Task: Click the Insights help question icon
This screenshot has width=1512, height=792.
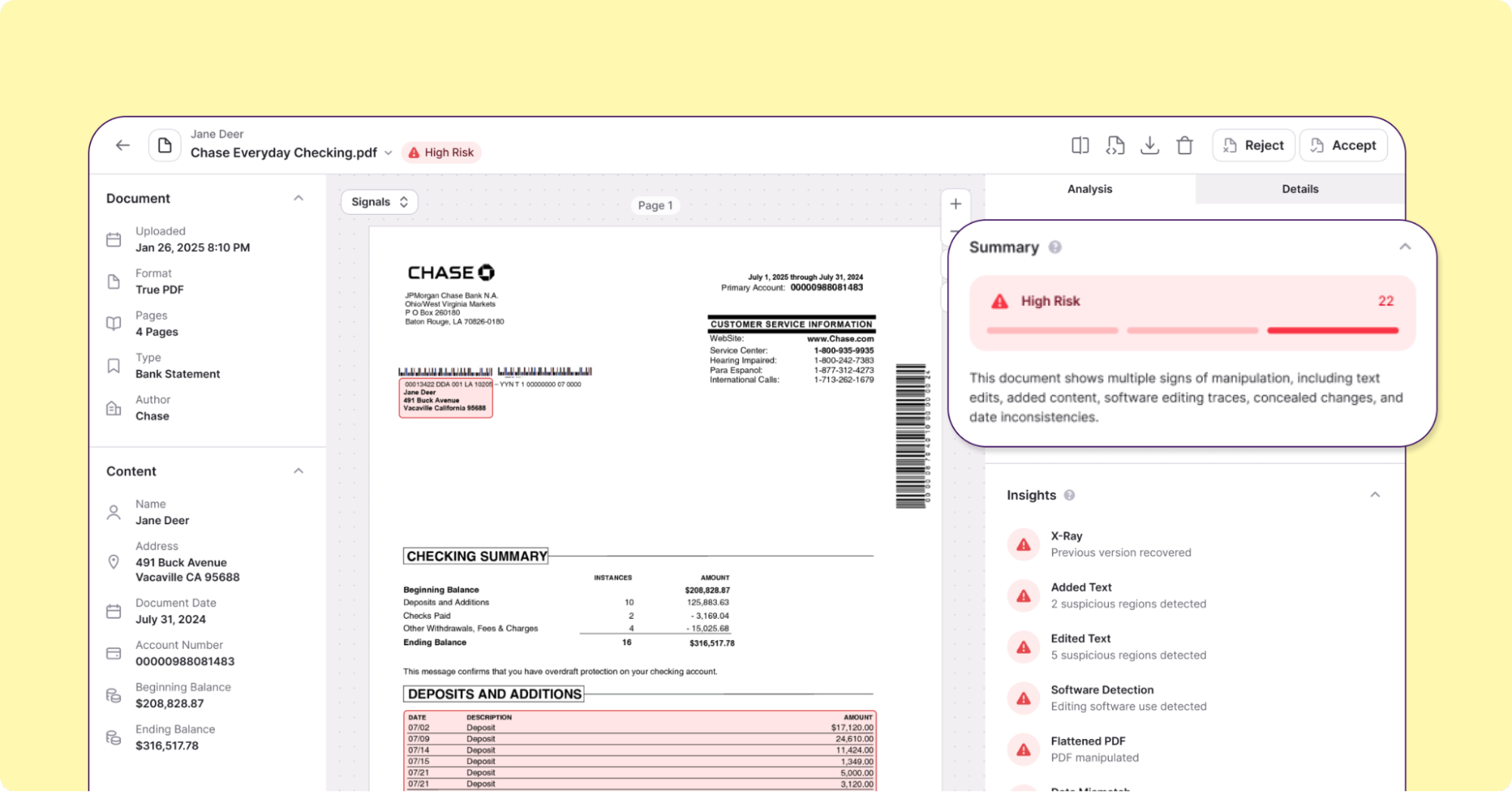Action: point(1070,495)
